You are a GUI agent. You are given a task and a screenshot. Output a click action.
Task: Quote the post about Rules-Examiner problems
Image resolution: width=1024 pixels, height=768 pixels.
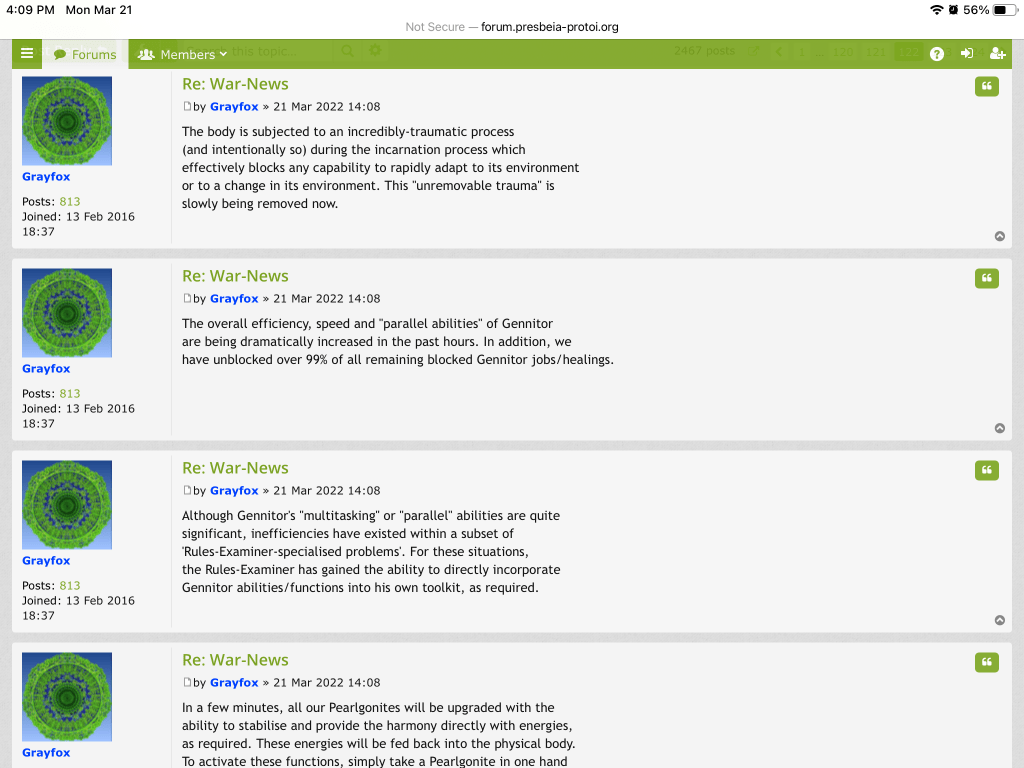pos(986,470)
